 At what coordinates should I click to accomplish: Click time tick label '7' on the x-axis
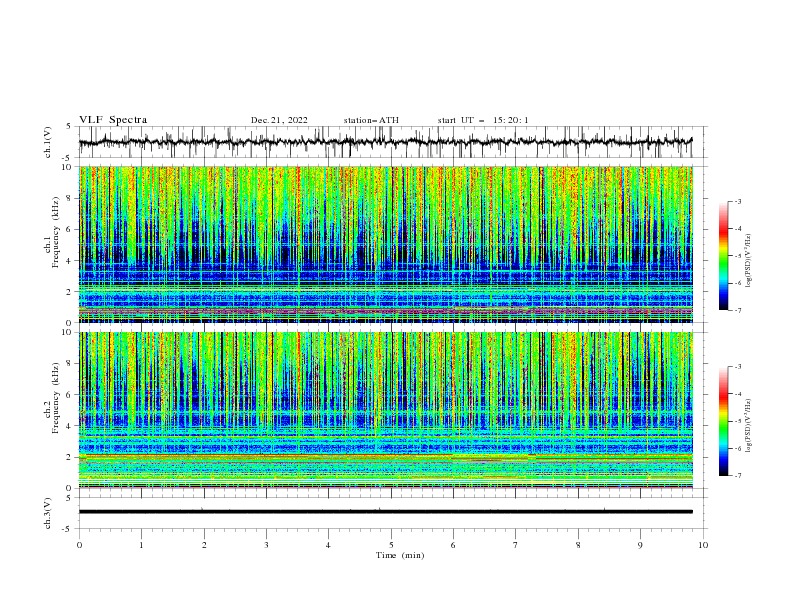pos(516,545)
